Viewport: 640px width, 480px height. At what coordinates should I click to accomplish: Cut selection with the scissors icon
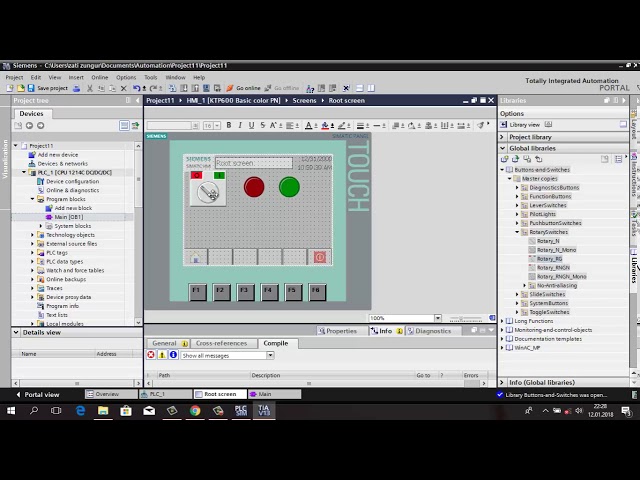(x=90, y=88)
